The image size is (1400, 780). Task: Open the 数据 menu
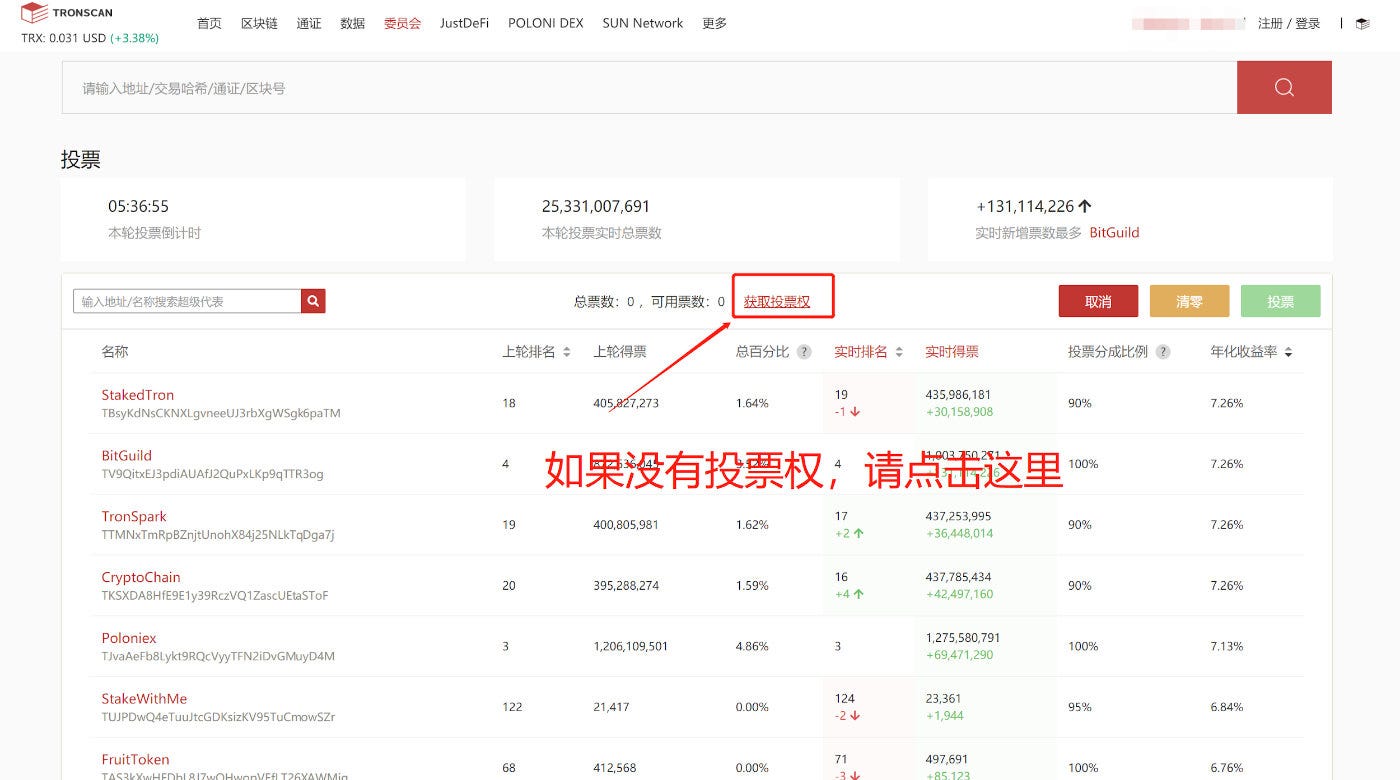[352, 23]
